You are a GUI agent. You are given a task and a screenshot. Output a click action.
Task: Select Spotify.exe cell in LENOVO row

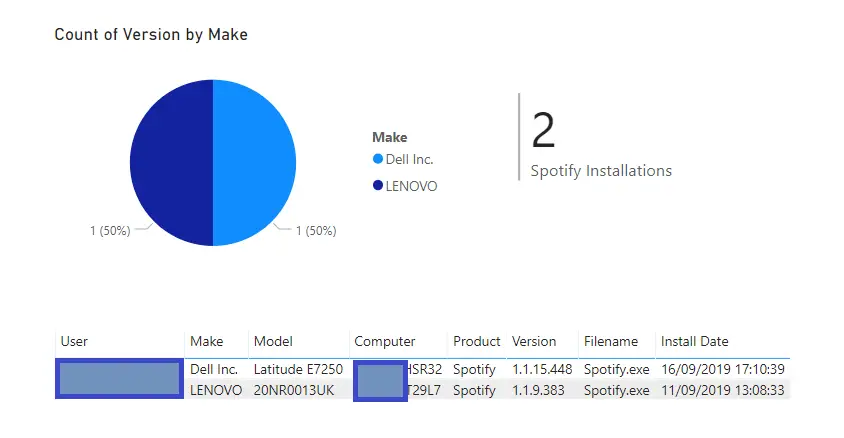(x=617, y=390)
